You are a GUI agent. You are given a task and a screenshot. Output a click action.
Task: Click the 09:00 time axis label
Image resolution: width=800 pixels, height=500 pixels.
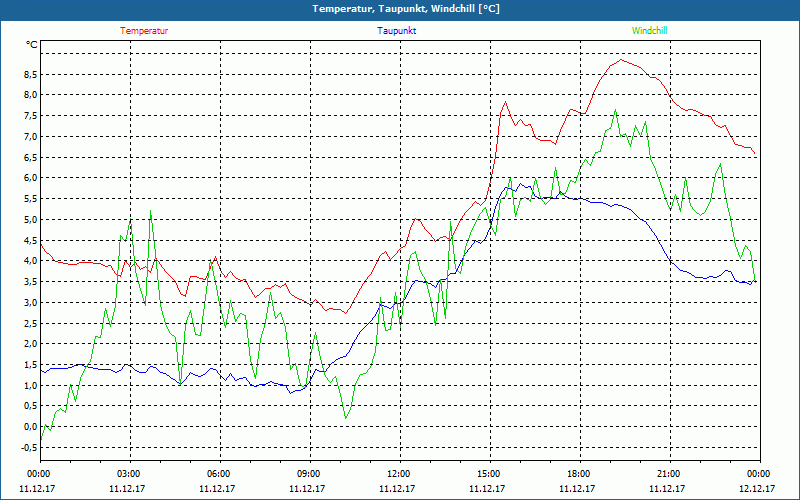pos(310,474)
